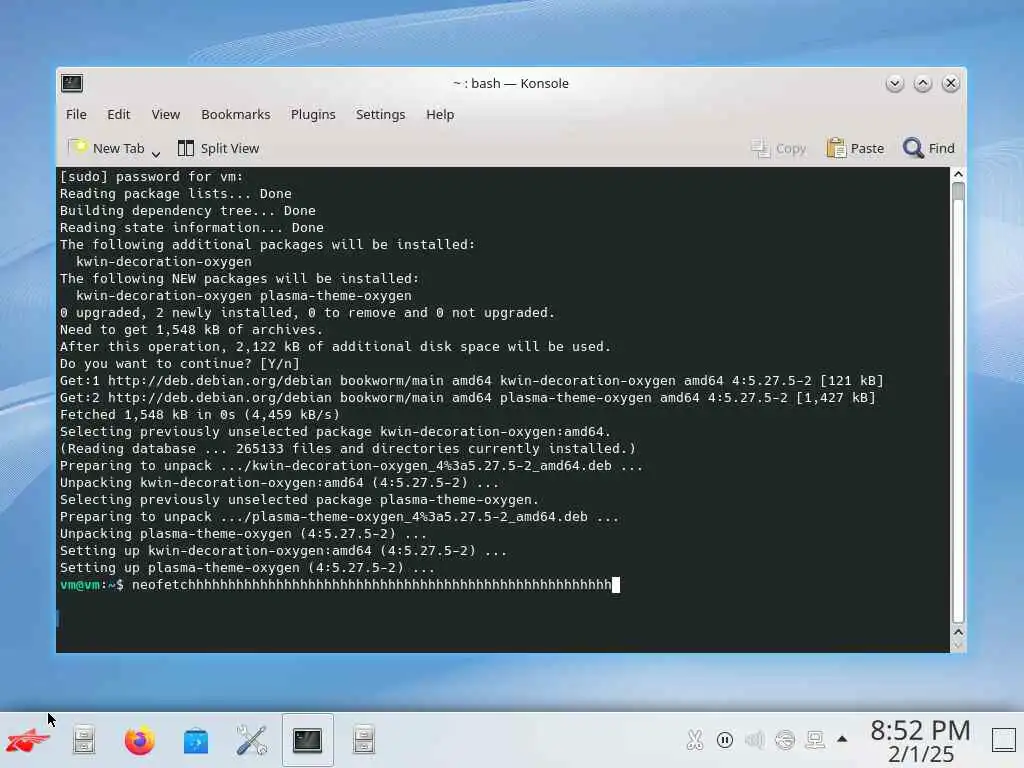This screenshot has width=1024, height=768.
Task: Maximize the Konsole window
Action: [923, 83]
